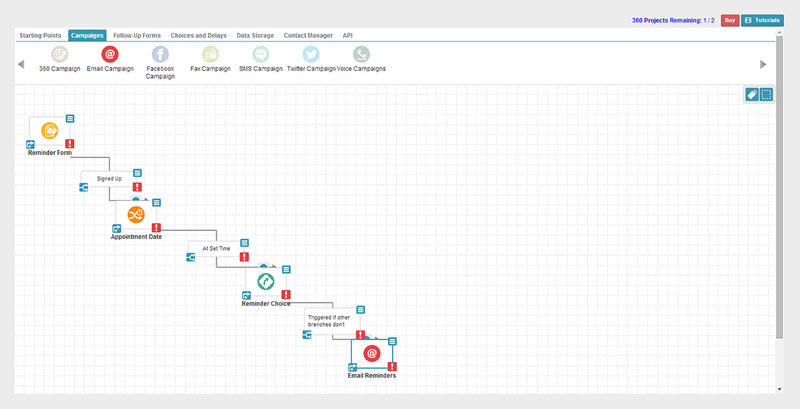
Task: Click the tag icon at canvas top-right
Action: pyautogui.click(x=751, y=95)
